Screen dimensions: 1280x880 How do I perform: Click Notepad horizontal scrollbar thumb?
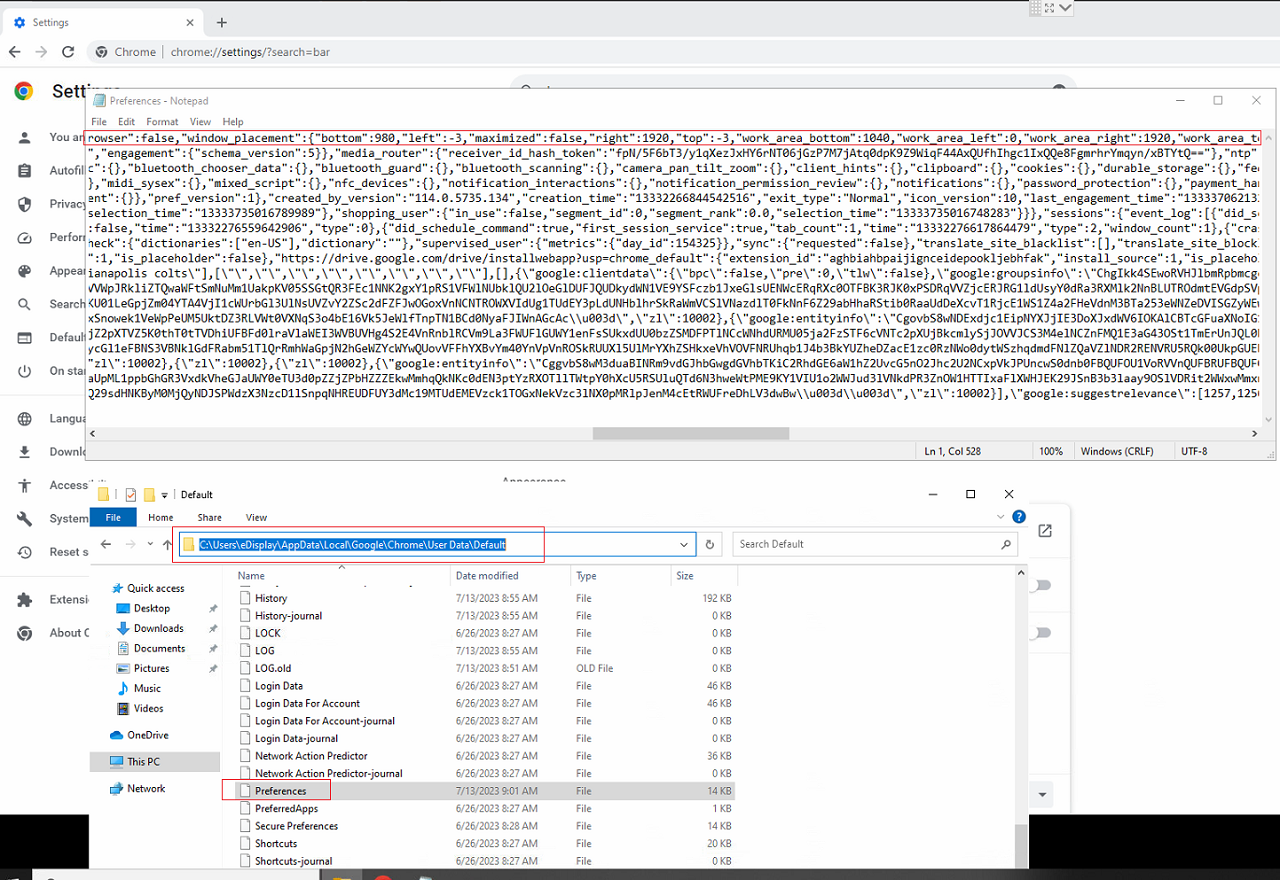pyautogui.click(x=690, y=433)
